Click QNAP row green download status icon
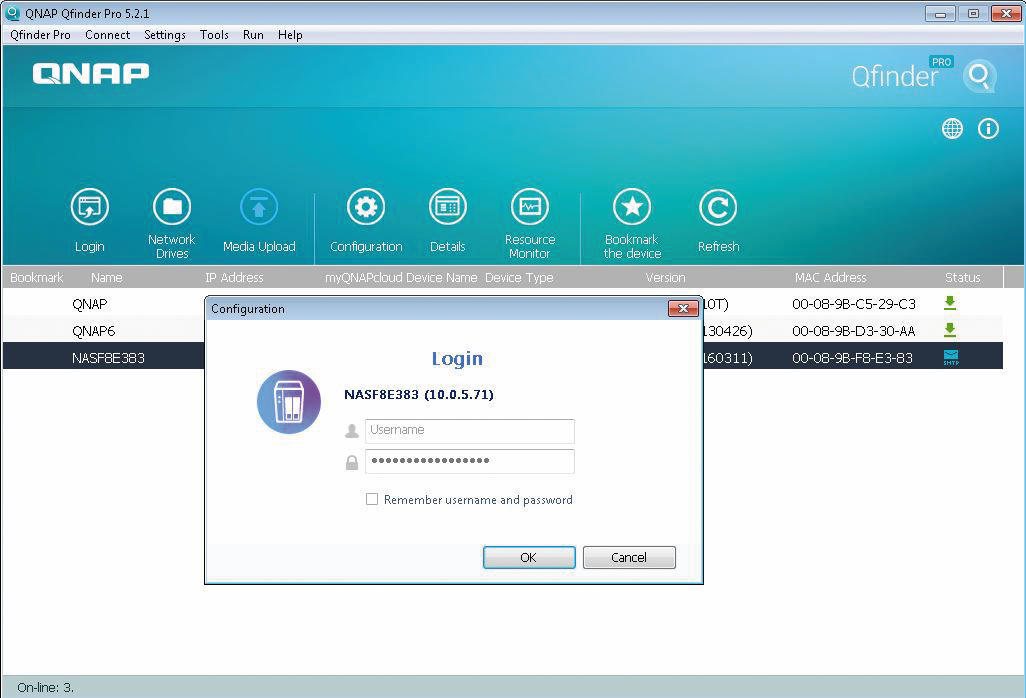This screenshot has height=698, width=1026. tap(950, 303)
